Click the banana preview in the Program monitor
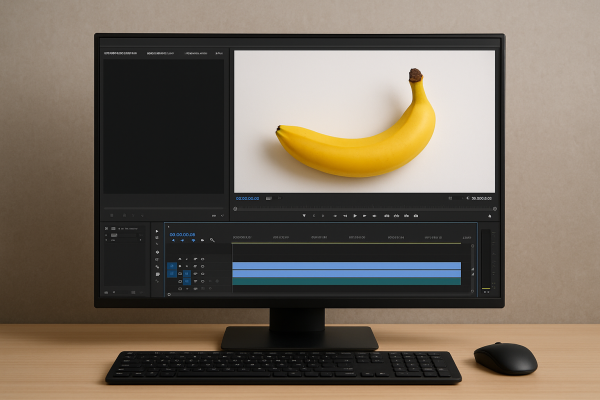Viewport: 600px width, 400px height. tap(364, 122)
